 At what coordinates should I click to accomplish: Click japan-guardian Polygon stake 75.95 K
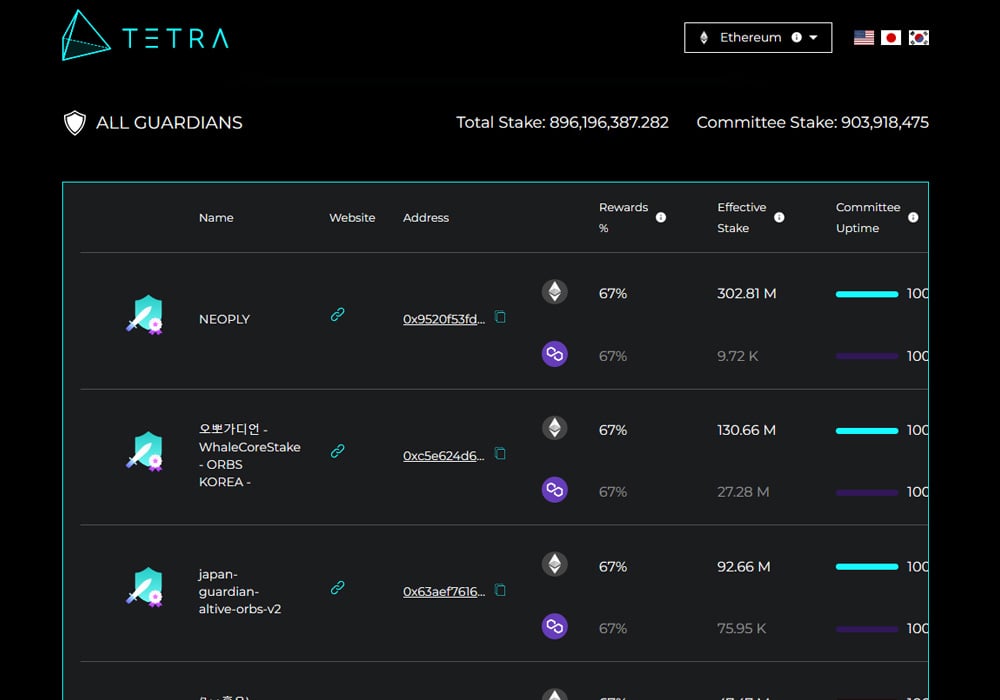[742, 628]
